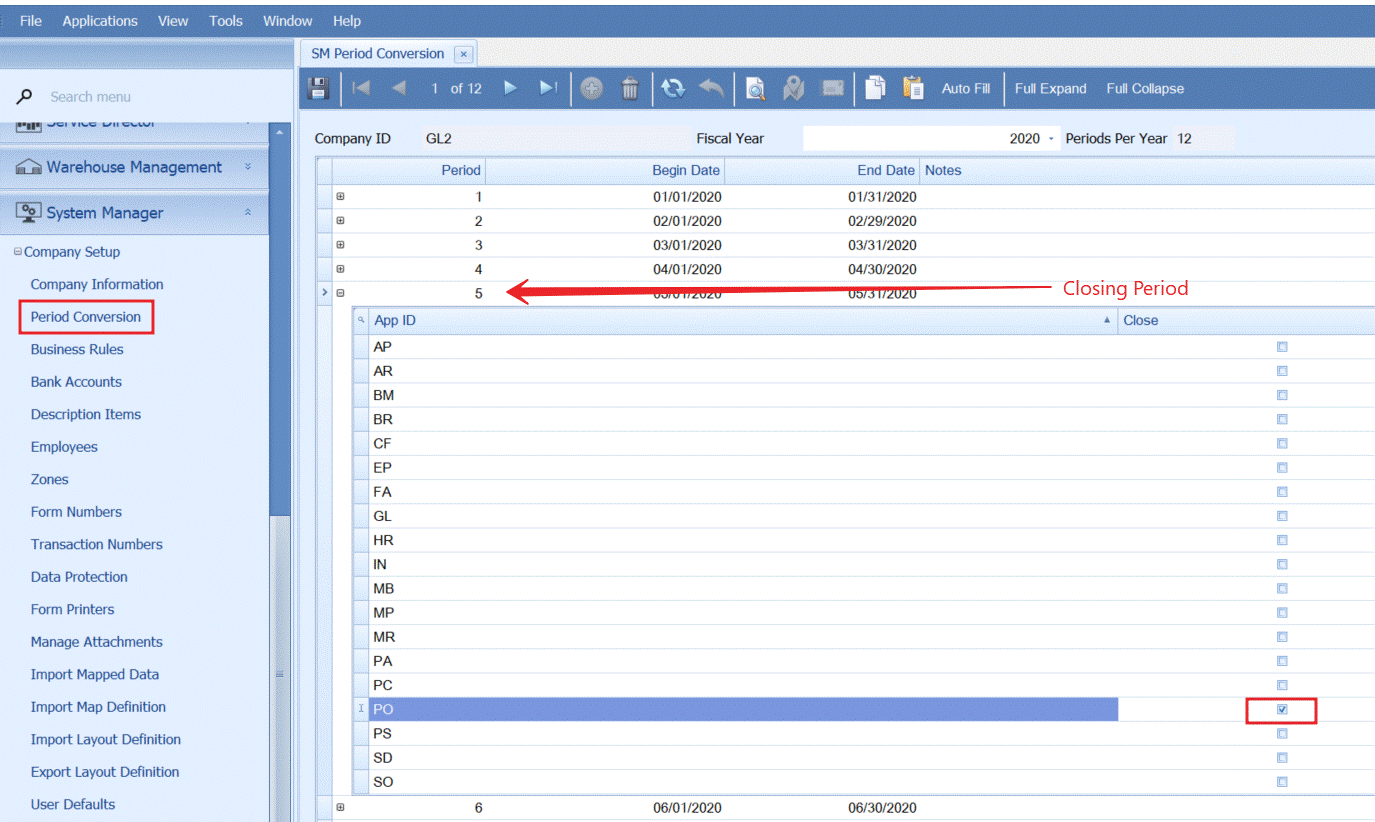The image size is (1375, 822).
Task: Click the Paste clipboard icon
Action: (x=913, y=88)
